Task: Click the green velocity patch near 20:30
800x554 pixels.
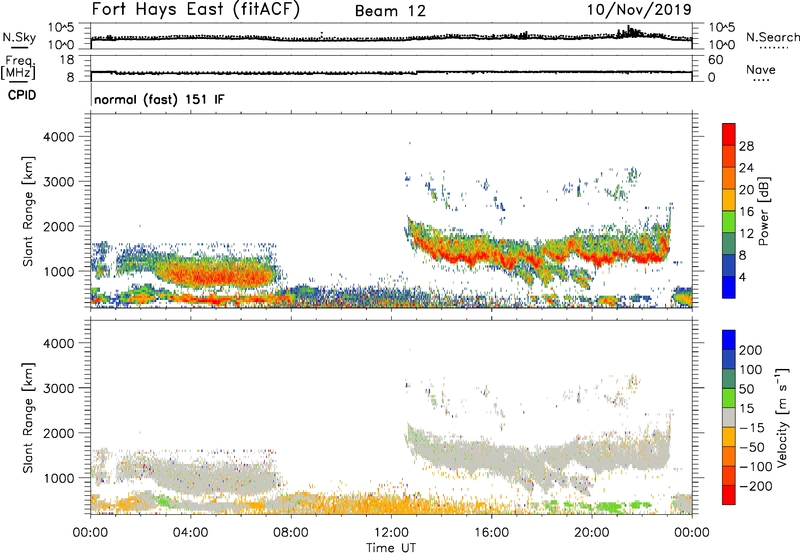Action: pyautogui.click(x=610, y=507)
